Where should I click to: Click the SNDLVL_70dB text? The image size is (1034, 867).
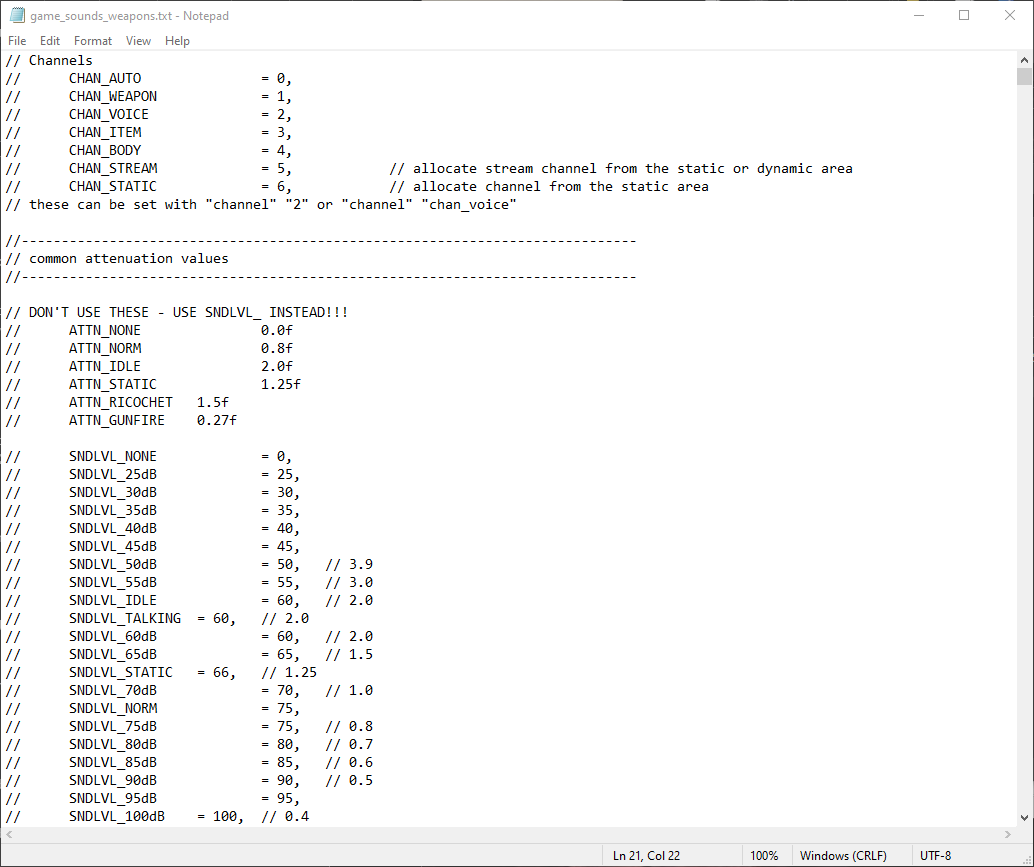pyautogui.click(x=113, y=690)
